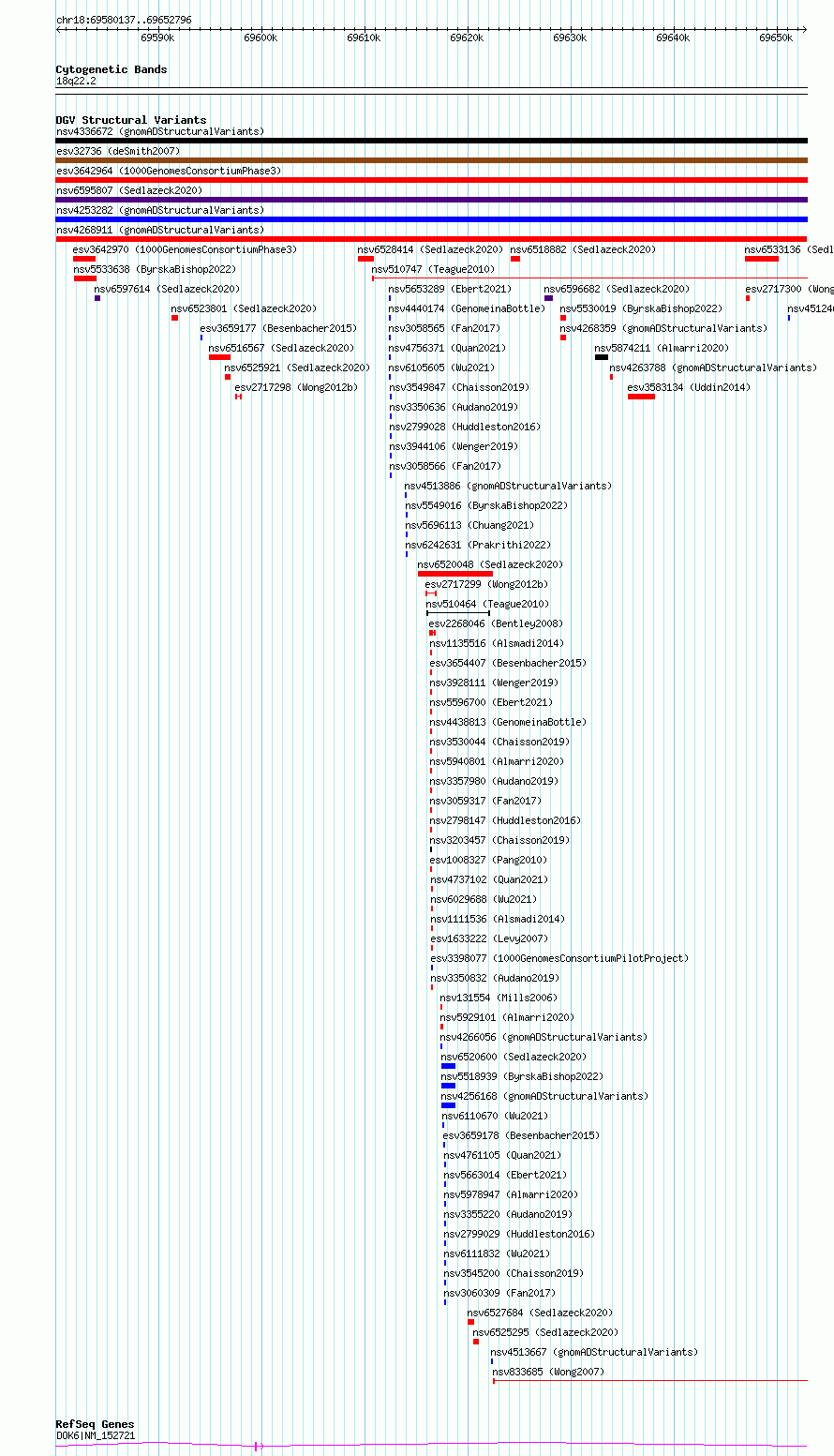
Task: Open esv2268046 (Bentley2008) label
Action: point(497,623)
